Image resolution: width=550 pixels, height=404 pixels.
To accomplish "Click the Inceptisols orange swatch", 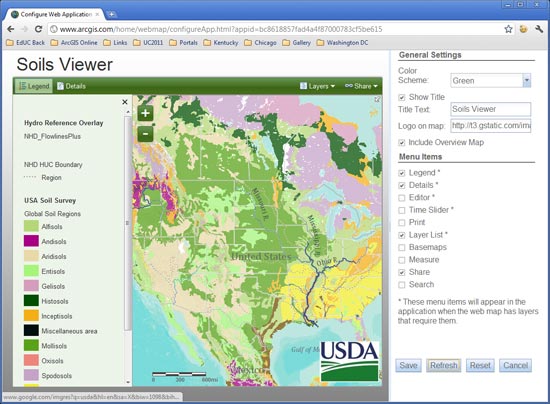I will click(31, 315).
